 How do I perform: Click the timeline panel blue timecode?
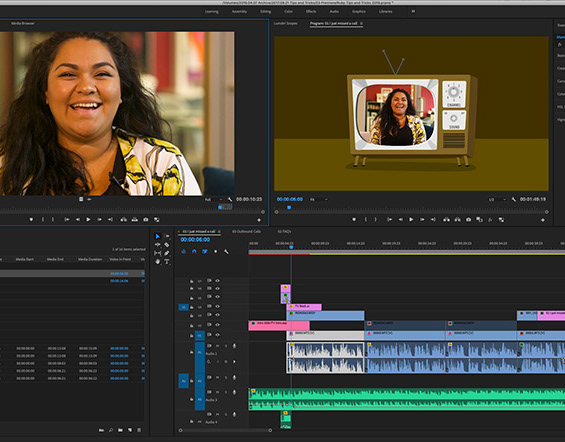[x=195, y=240]
